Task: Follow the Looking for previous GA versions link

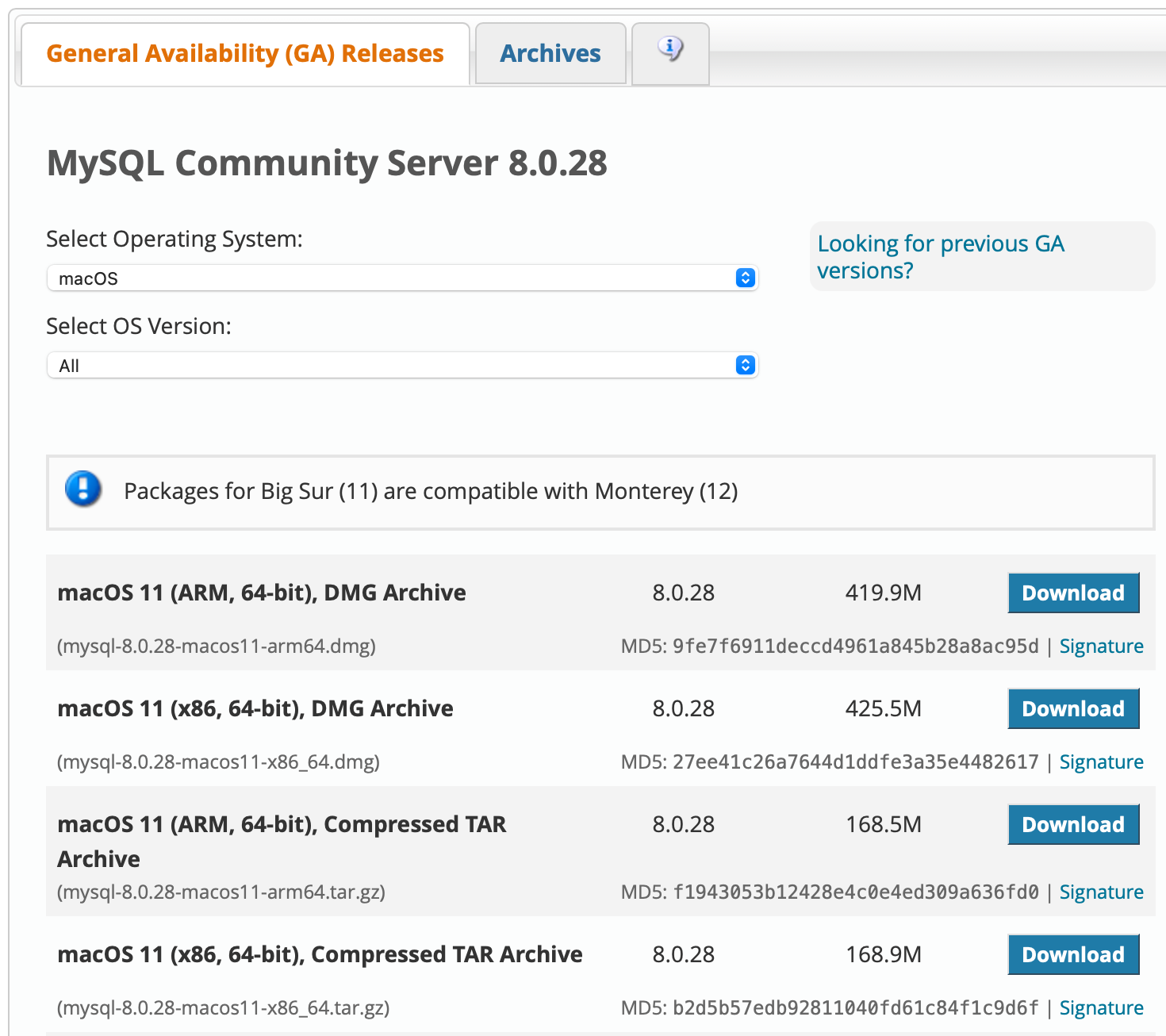Action: (x=941, y=257)
